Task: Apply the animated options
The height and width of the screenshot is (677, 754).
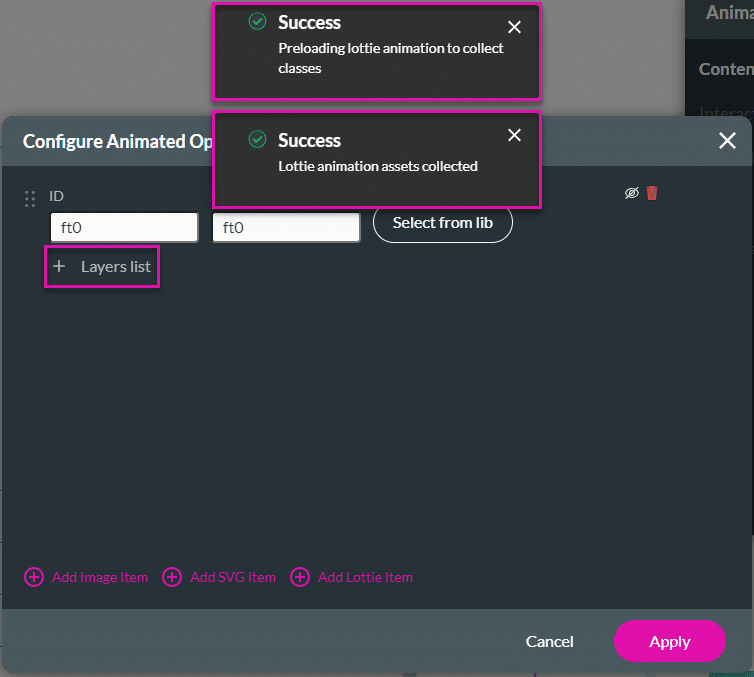Action: 669,641
